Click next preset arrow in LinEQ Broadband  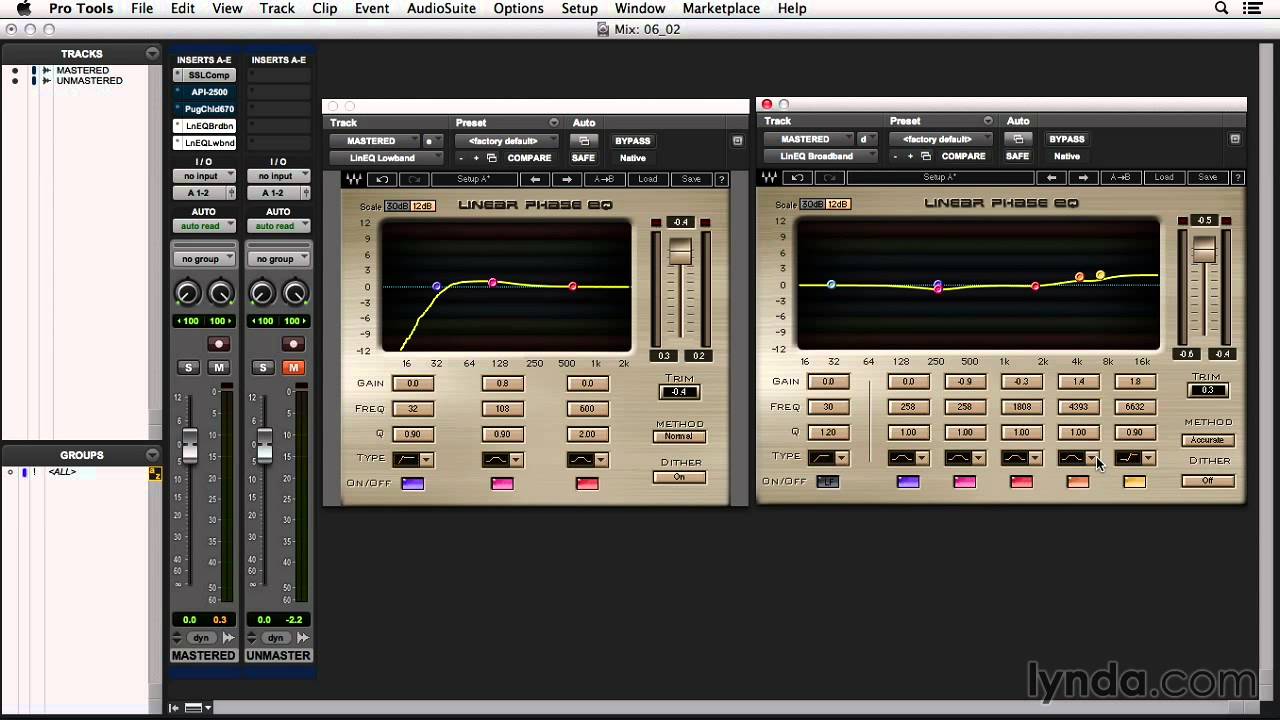(1083, 178)
